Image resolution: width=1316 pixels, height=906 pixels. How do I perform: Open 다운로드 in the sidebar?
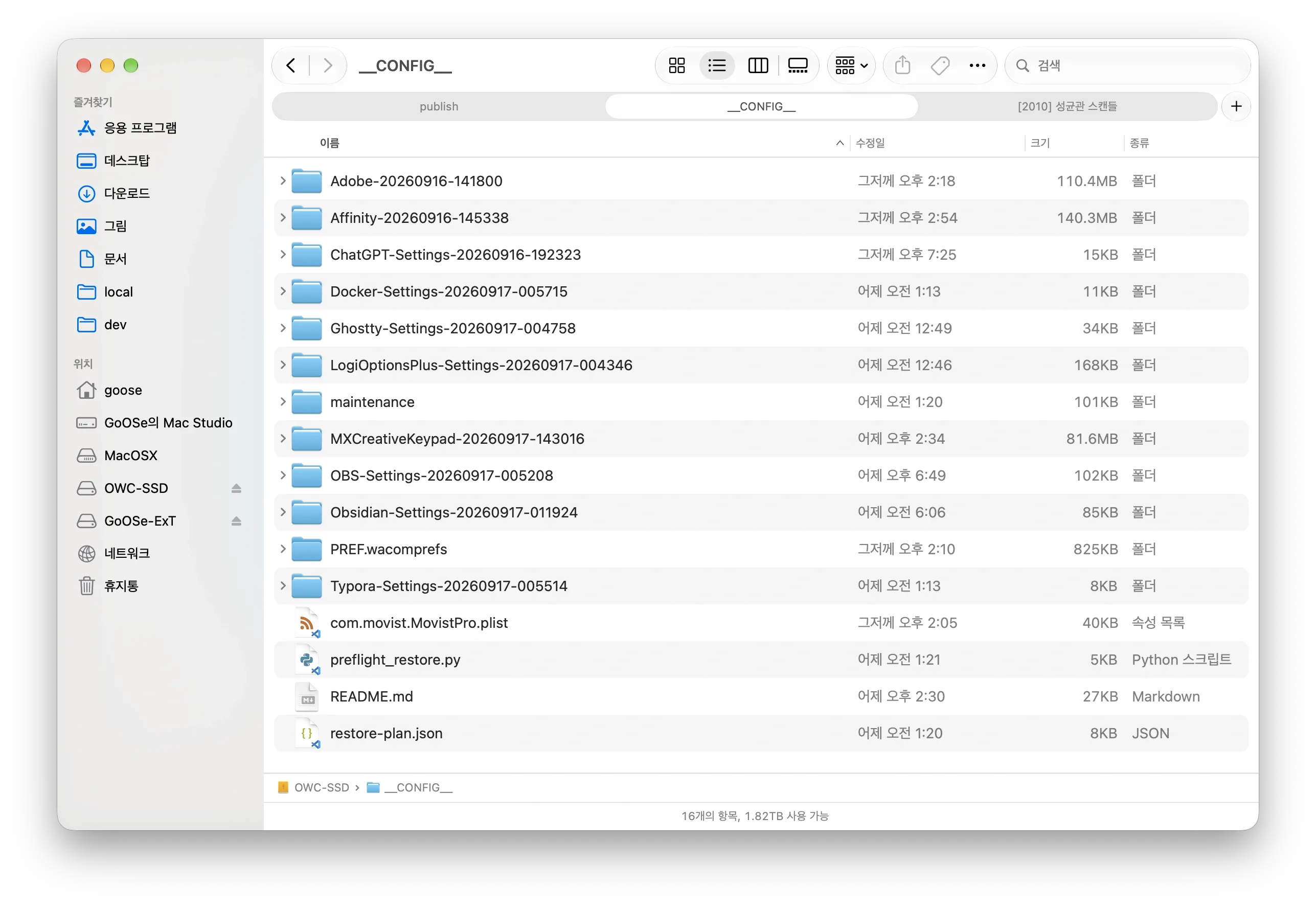point(113,194)
